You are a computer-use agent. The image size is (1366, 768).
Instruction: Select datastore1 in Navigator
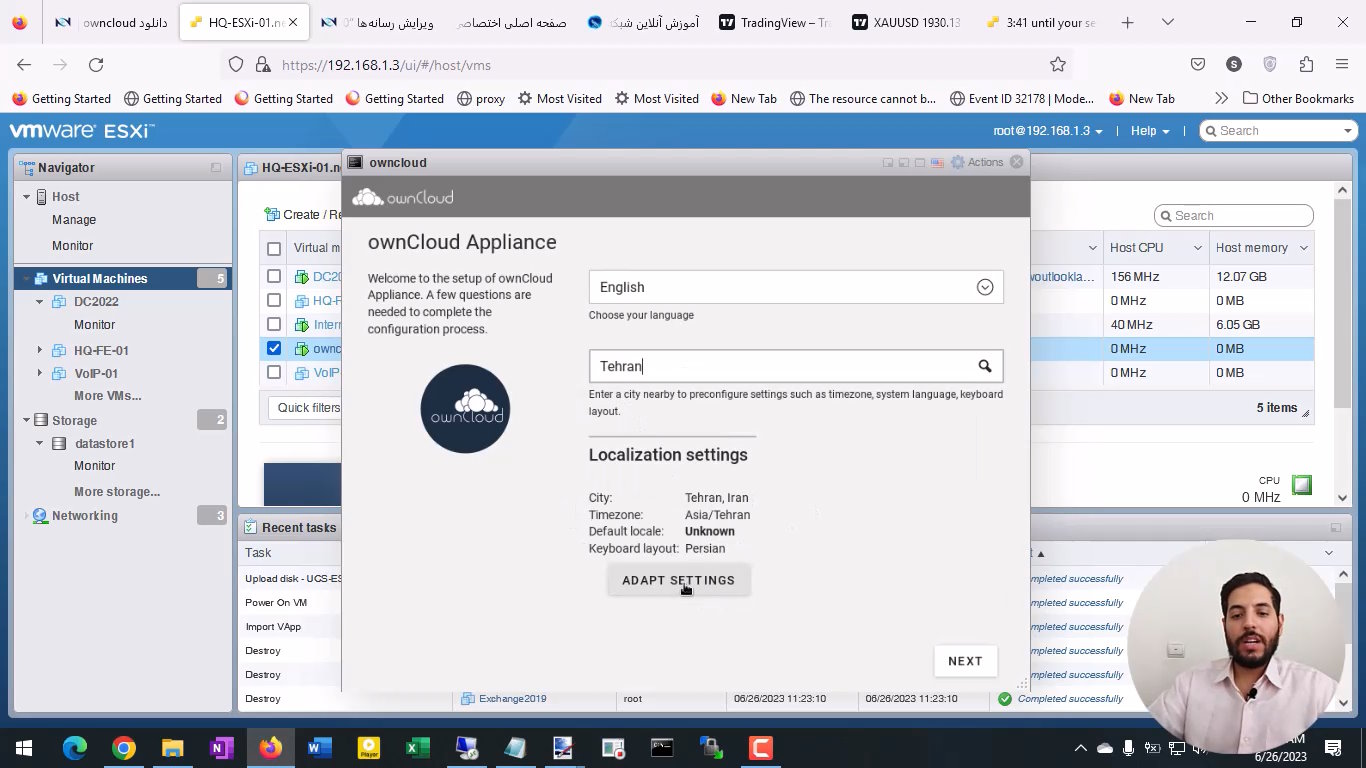(104, 443)
